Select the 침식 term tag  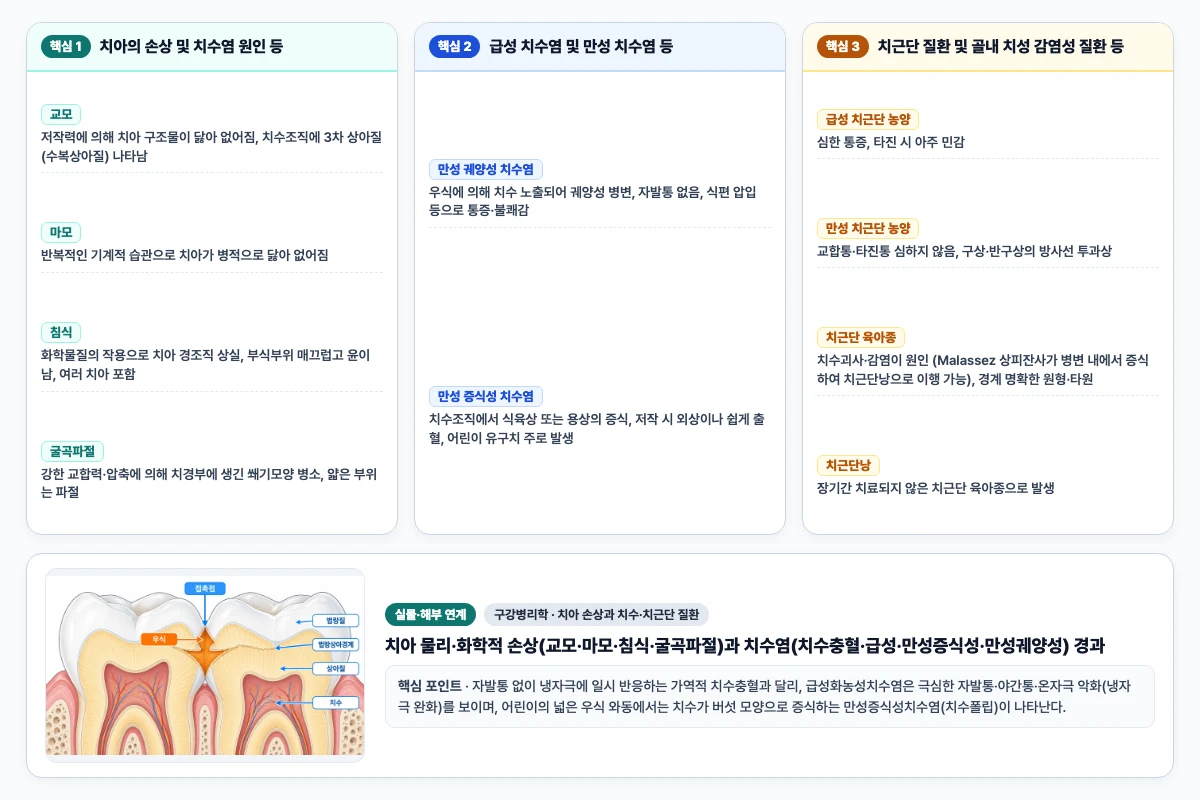[61, 332]
